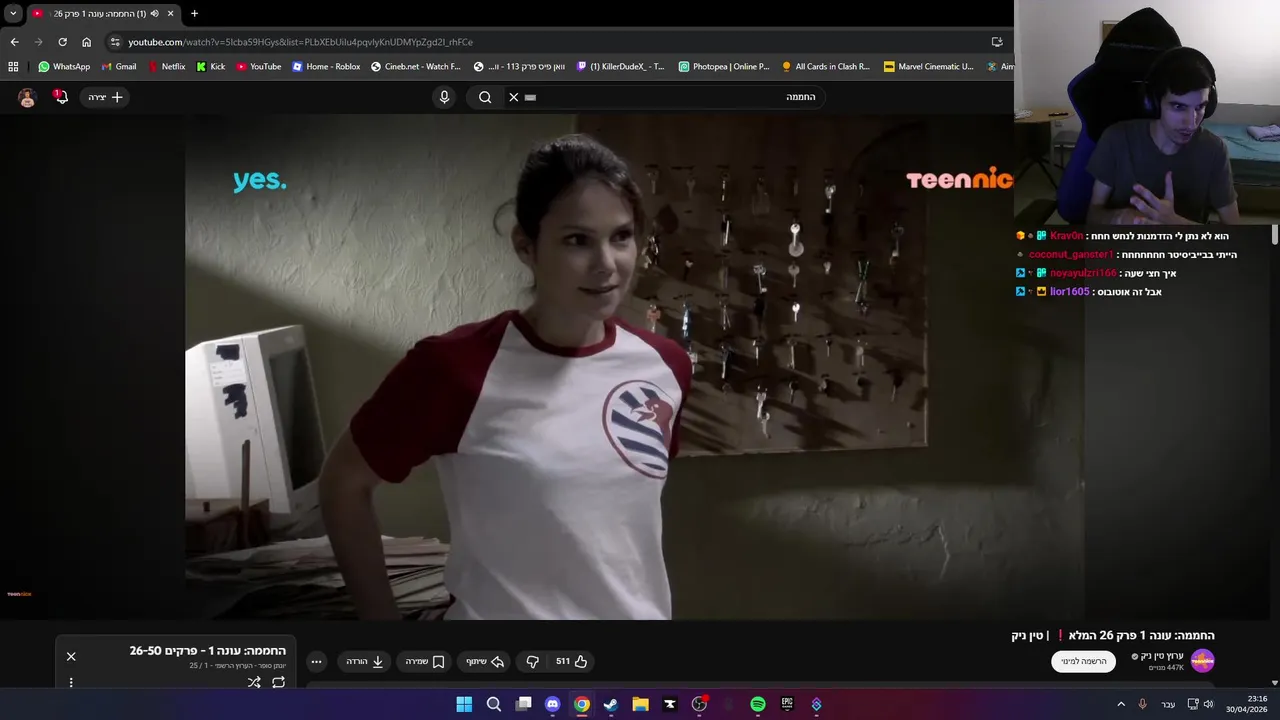The width and height of the screenshot is (1280, 720).
Task: Open Spotify from the taskbar
Action: point(758,704)
